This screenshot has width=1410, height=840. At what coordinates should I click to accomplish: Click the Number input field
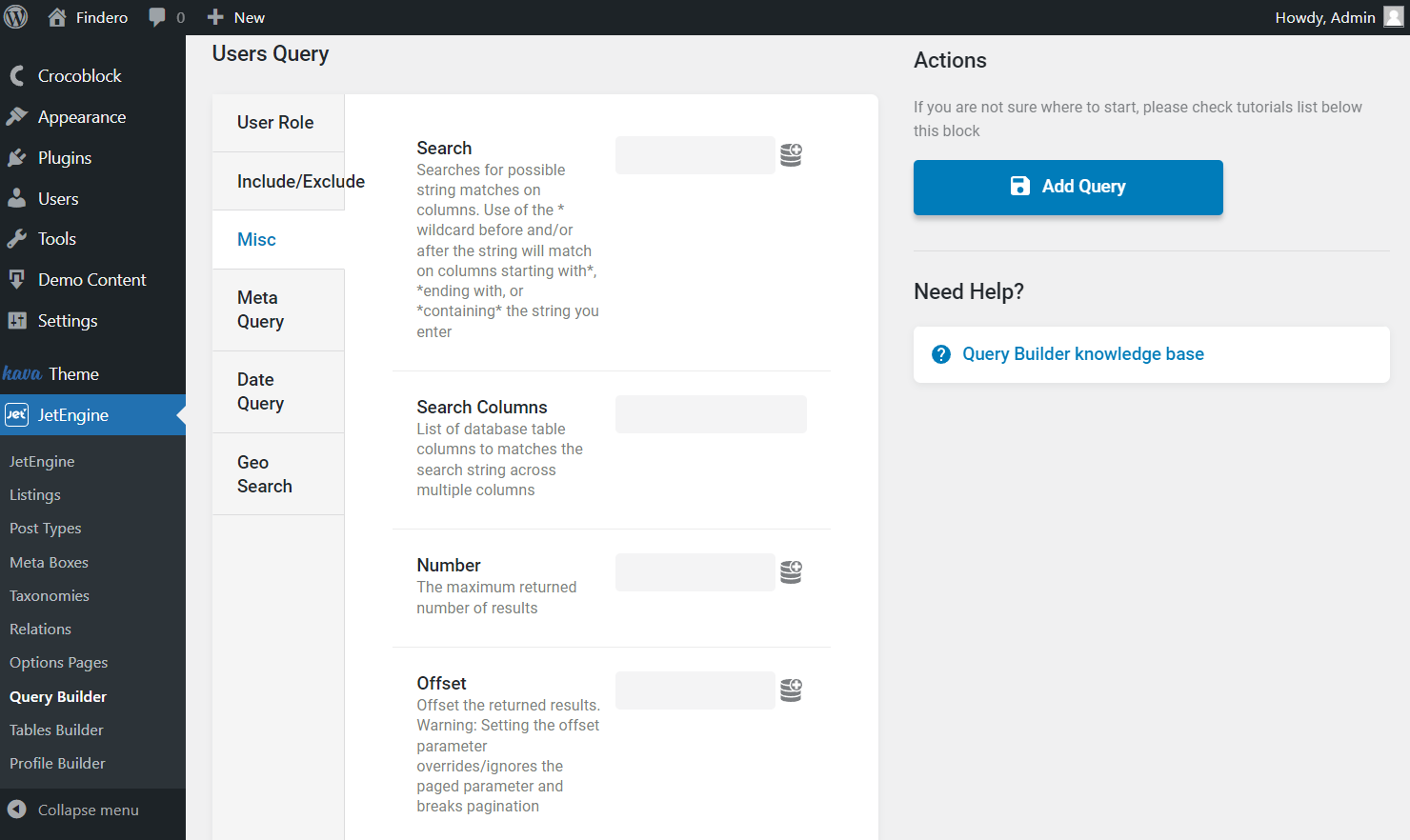click(695, 572)
